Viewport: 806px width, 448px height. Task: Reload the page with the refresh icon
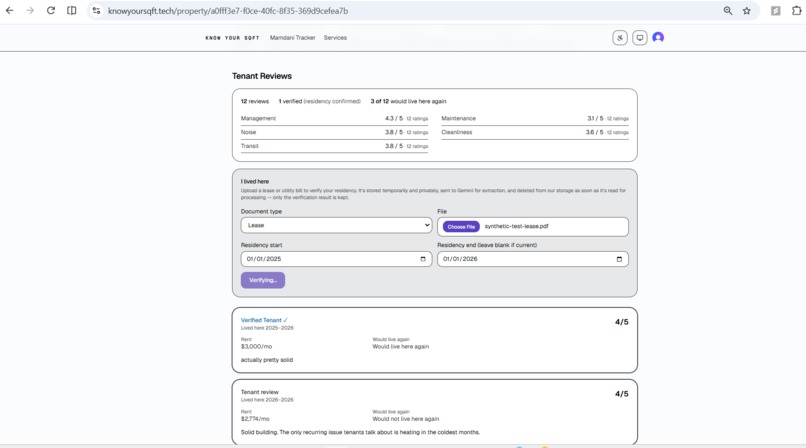click(x=50, y=11)
